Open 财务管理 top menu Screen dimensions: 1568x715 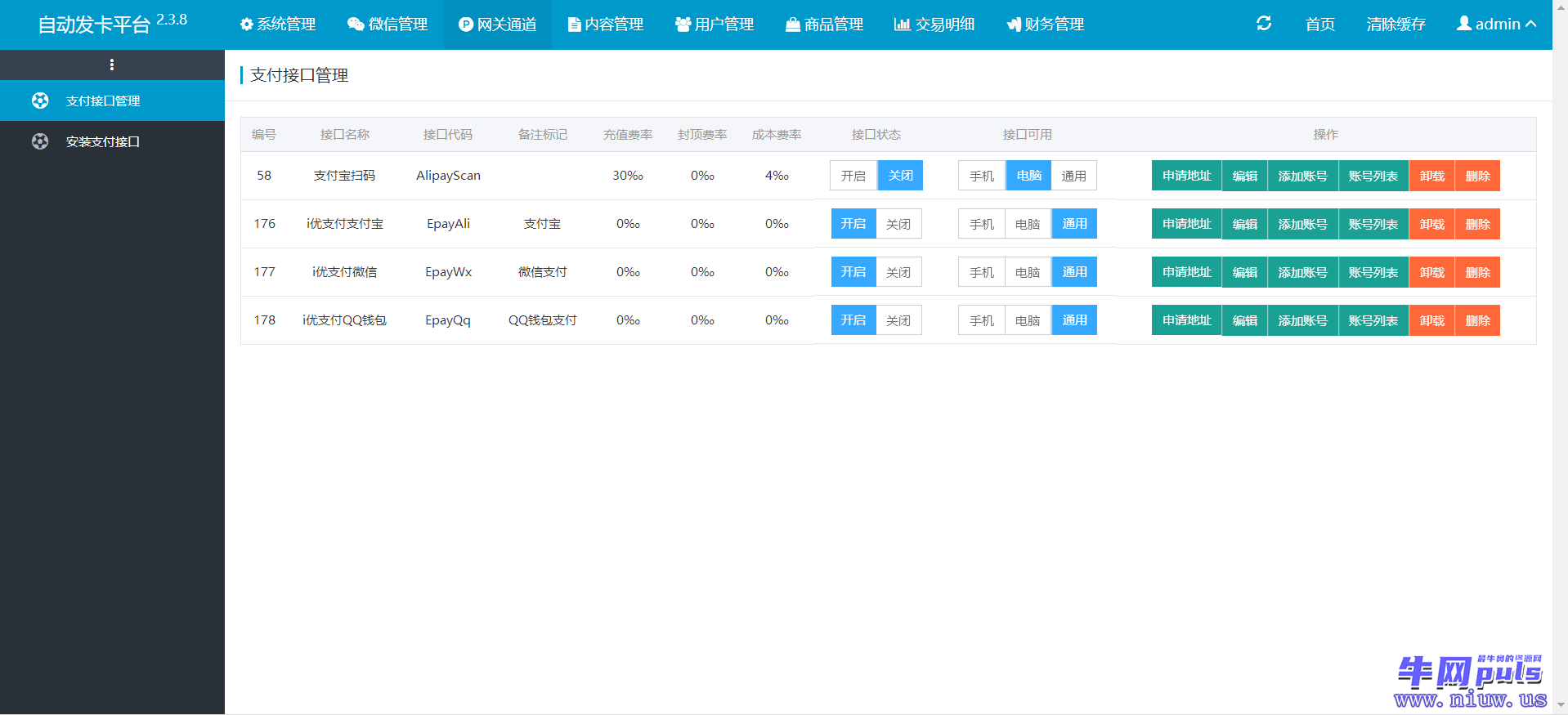tap(1045, 25)
